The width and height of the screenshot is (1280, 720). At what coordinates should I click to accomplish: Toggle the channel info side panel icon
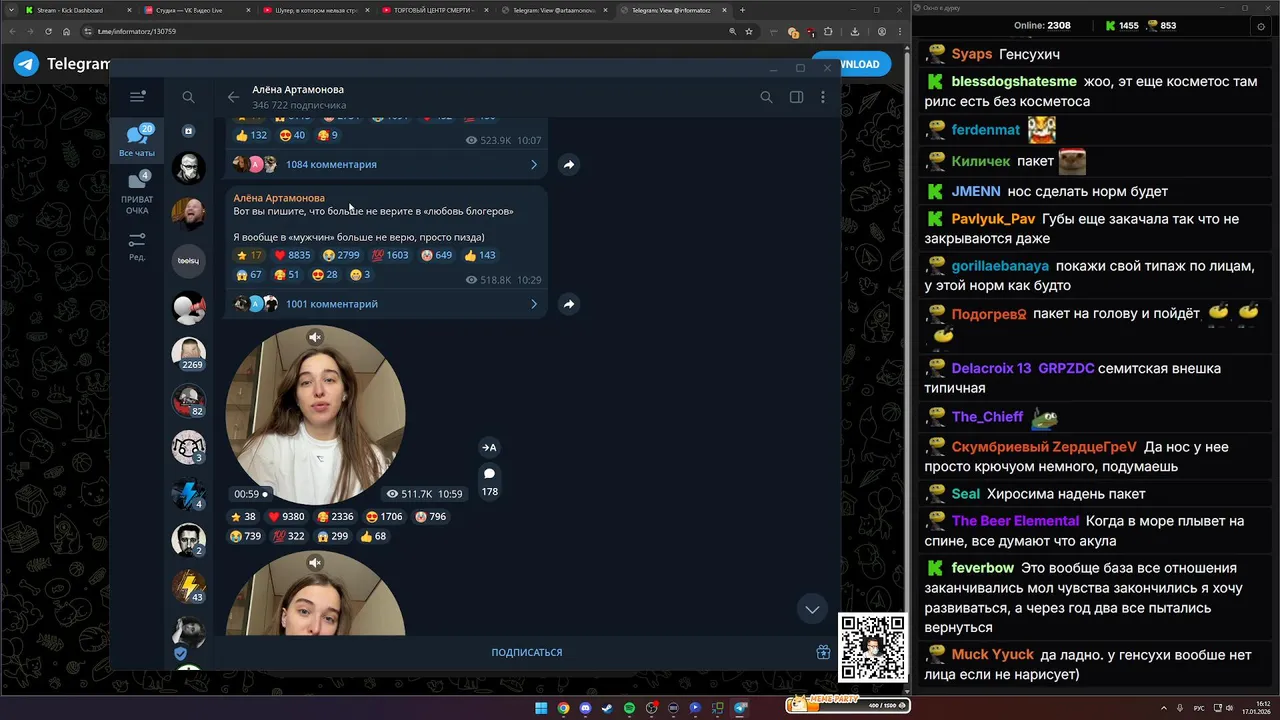[x=796, y=97]
